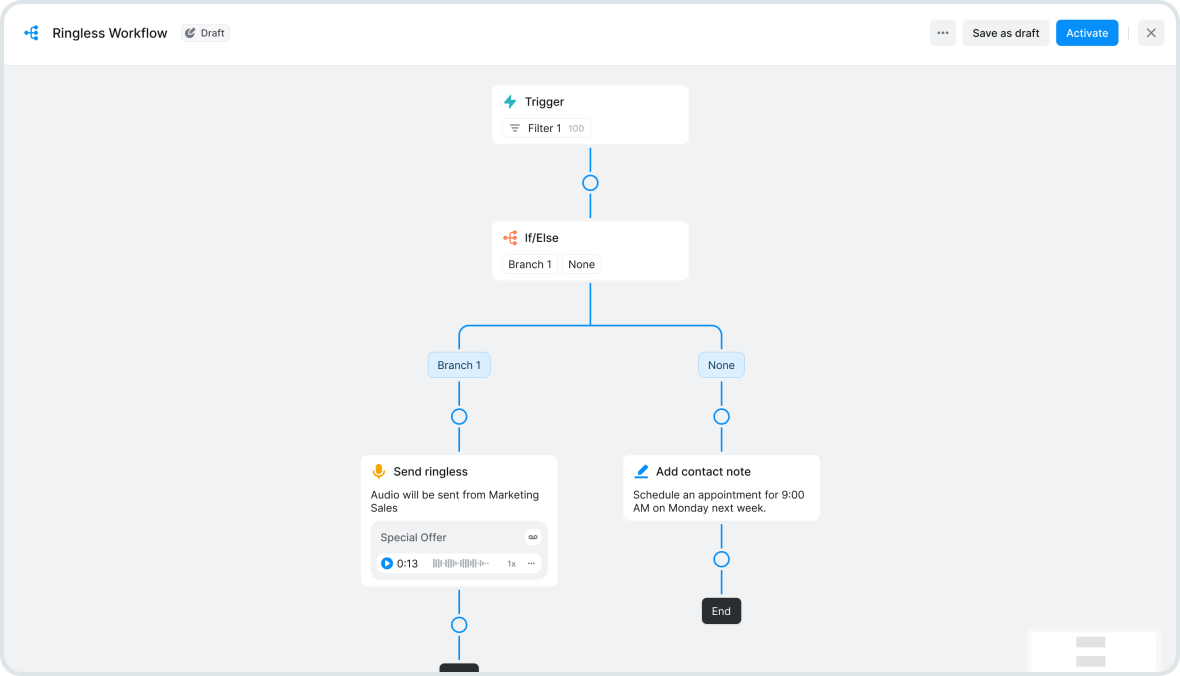Click the Special Offer audio name
This screenshot has height=676, width=1180.
click(x=413, y=537)
